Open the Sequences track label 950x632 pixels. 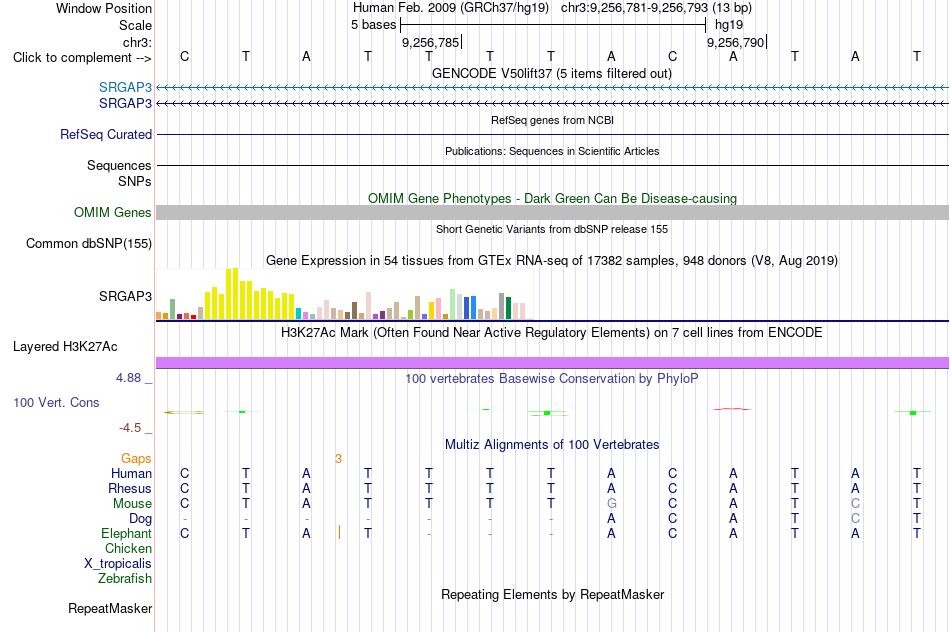(119, 165)
